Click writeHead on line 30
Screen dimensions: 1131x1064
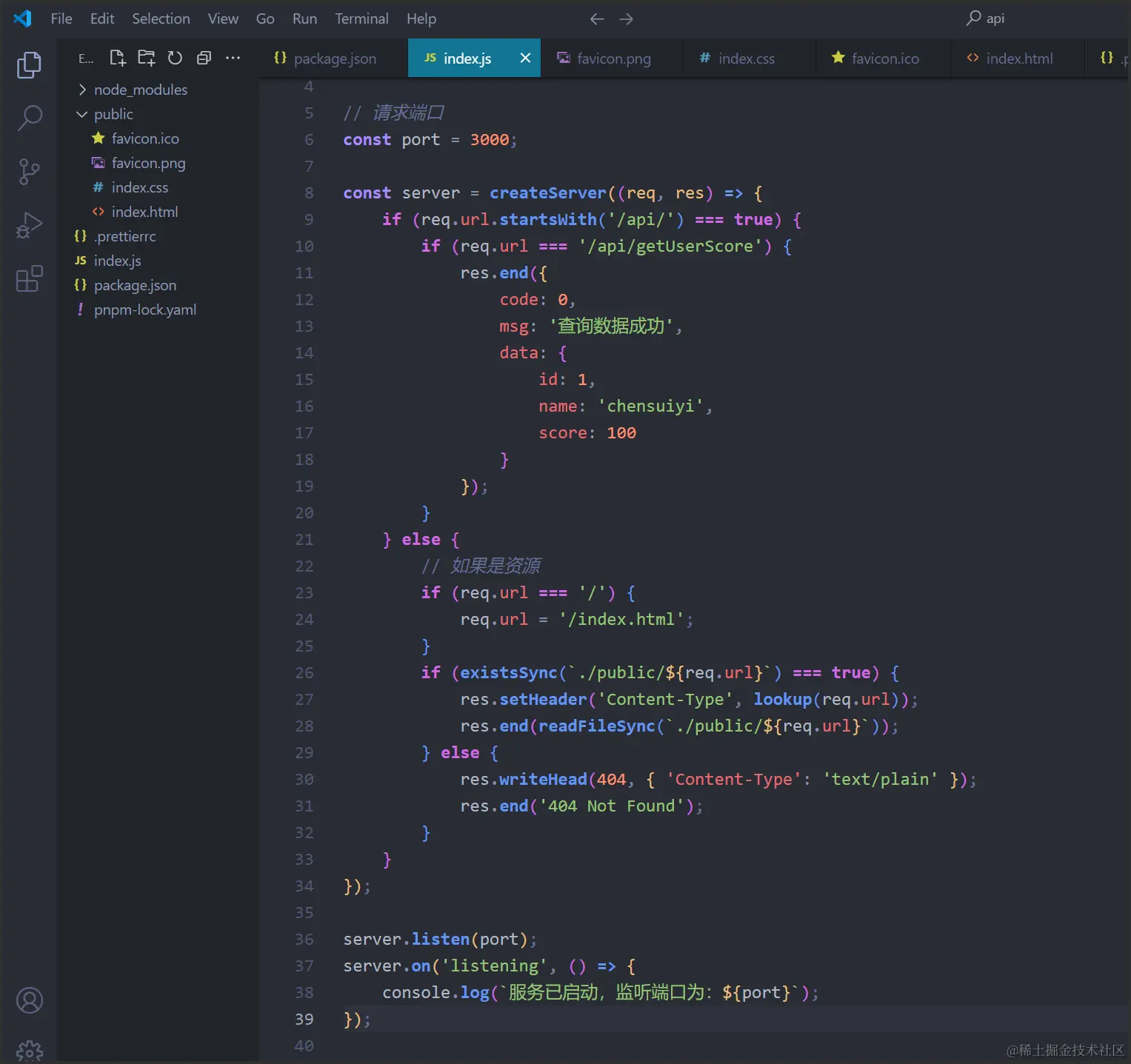click(543, 779)
